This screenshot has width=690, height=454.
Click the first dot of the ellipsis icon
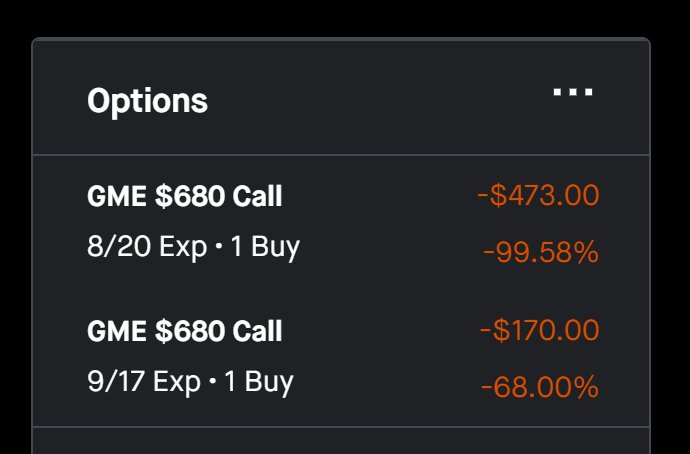point(558,92)
